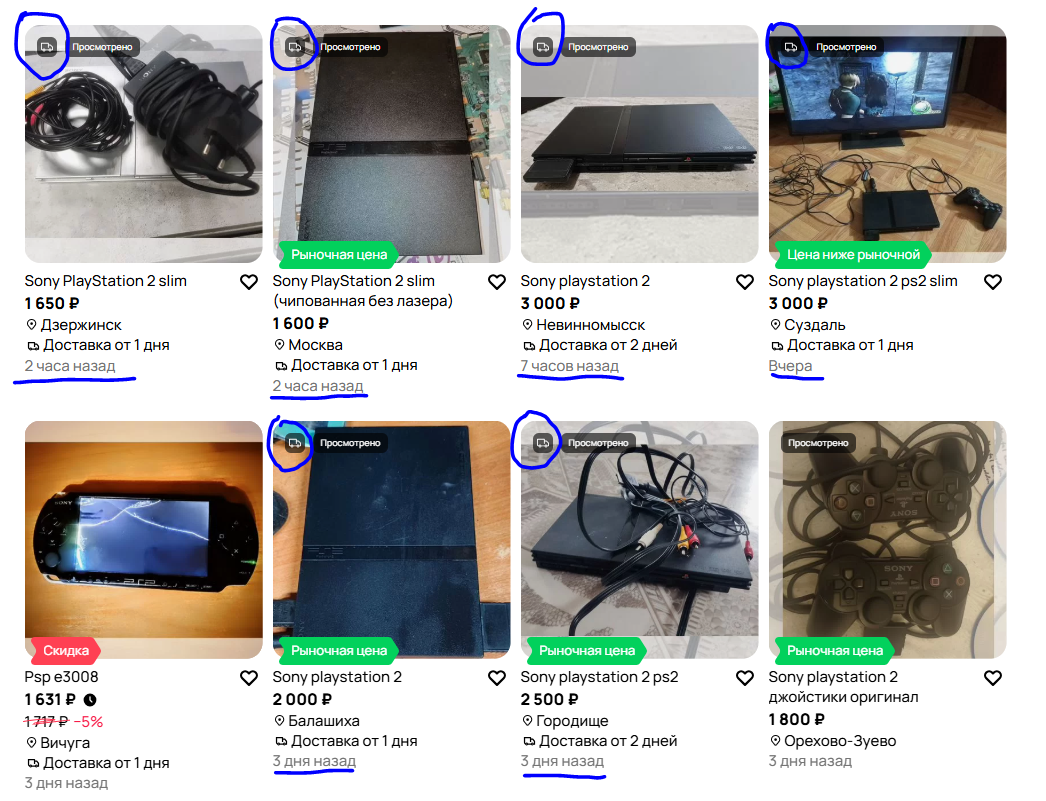This screenshot has height=801, width=1046.
Task: Click the Просмотрено label on the Невинномысск photo
Action: 598,47
